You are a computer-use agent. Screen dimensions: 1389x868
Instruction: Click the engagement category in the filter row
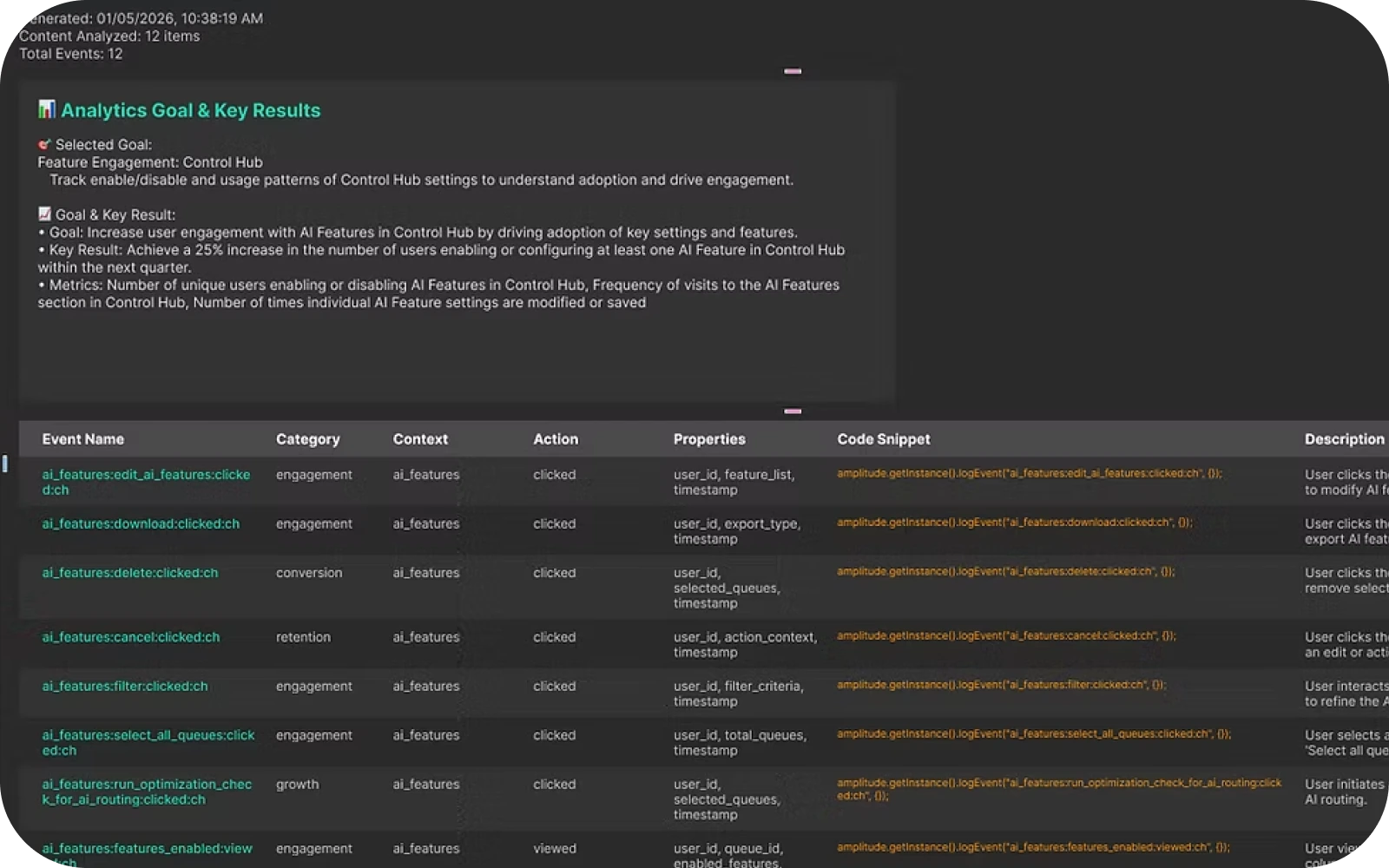coord(314,687)
